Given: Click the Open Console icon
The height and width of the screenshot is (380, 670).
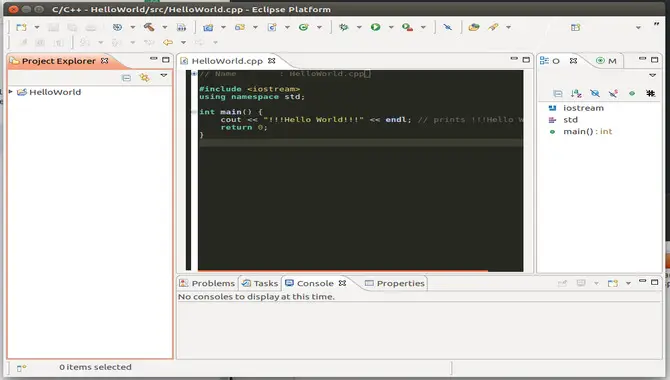Looking at the screenshot, I should (613, 283).
